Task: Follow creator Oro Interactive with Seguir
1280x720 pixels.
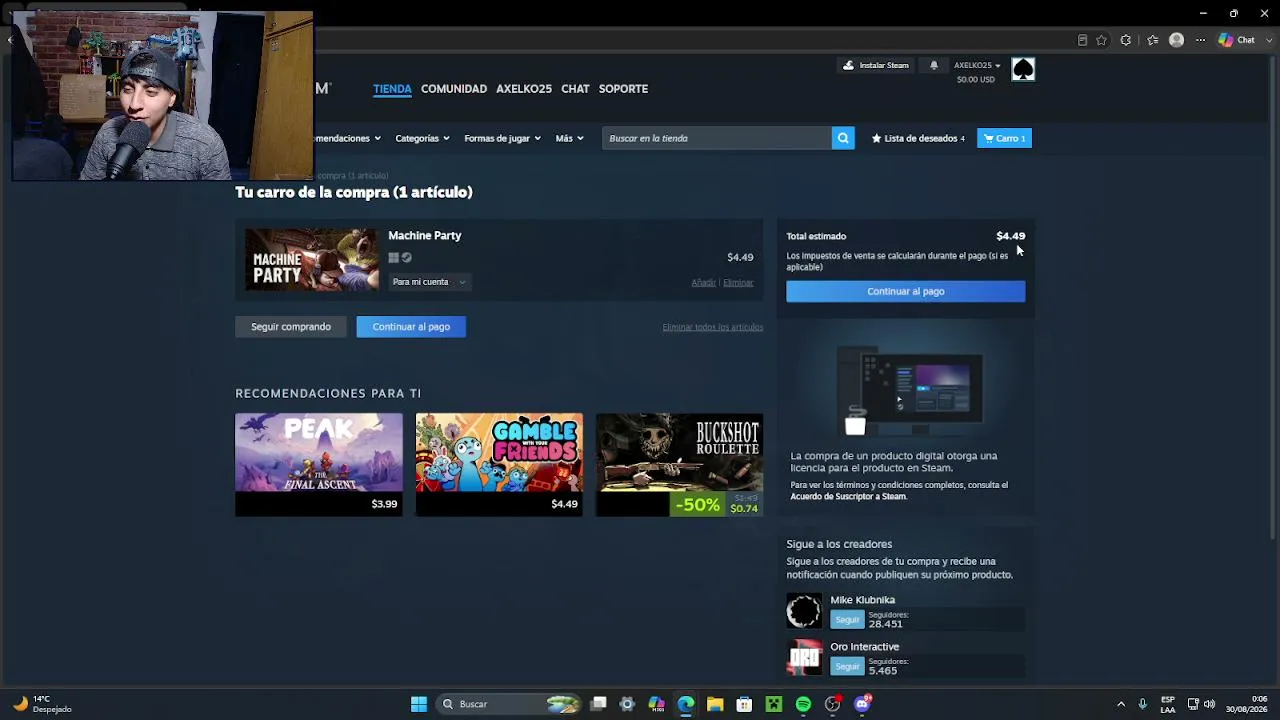Action: tap(847, 667)
